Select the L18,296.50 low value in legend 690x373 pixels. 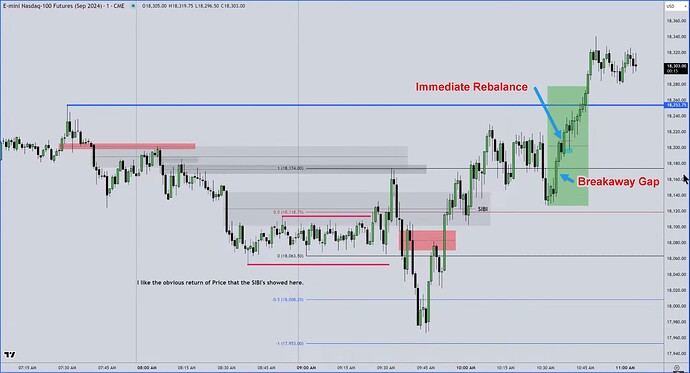pyautogui.click(x=207, y=6)
